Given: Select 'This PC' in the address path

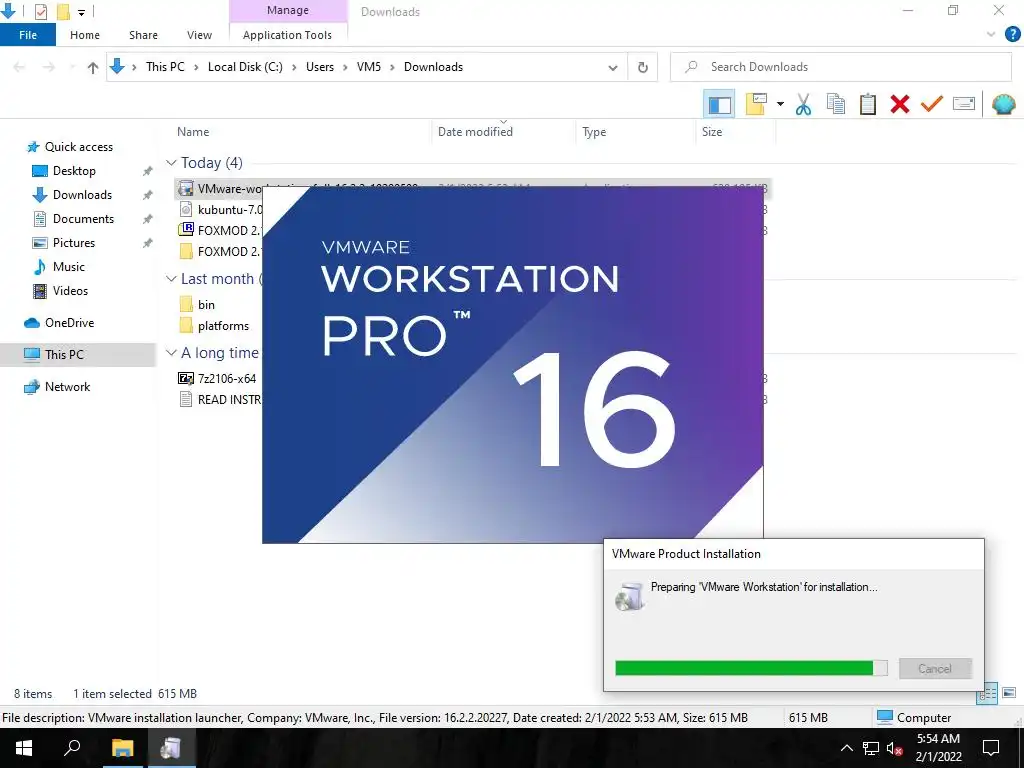Looking at the screenshot, I should pos(165,67).
